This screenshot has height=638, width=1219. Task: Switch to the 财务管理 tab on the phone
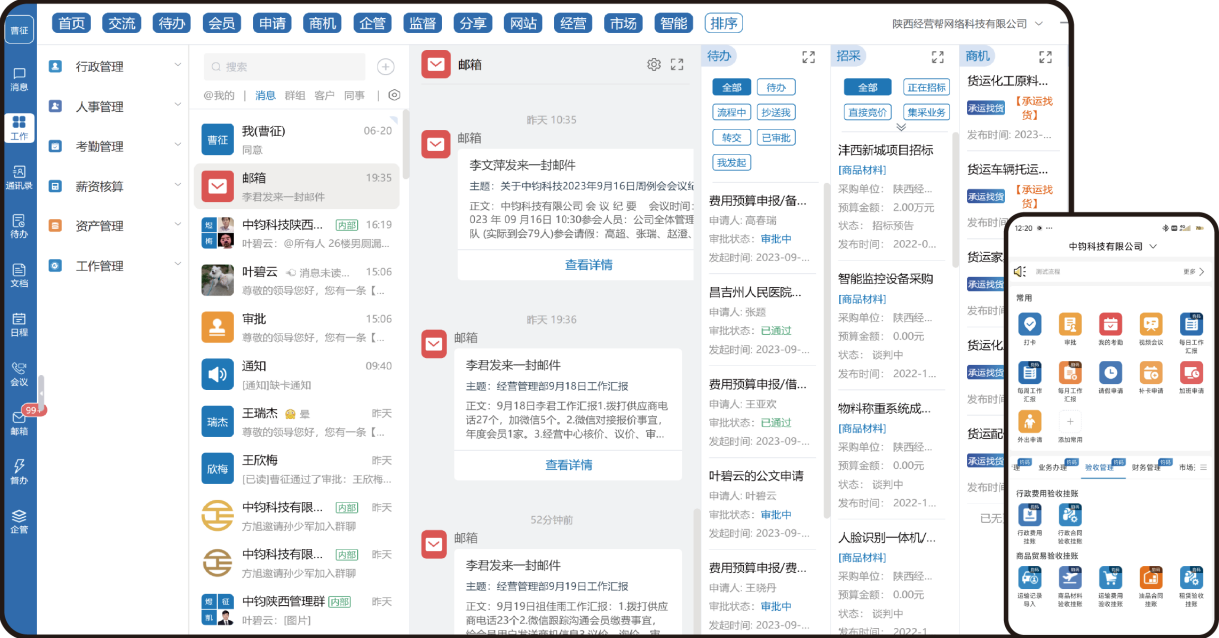click(x=1145, y=467)
